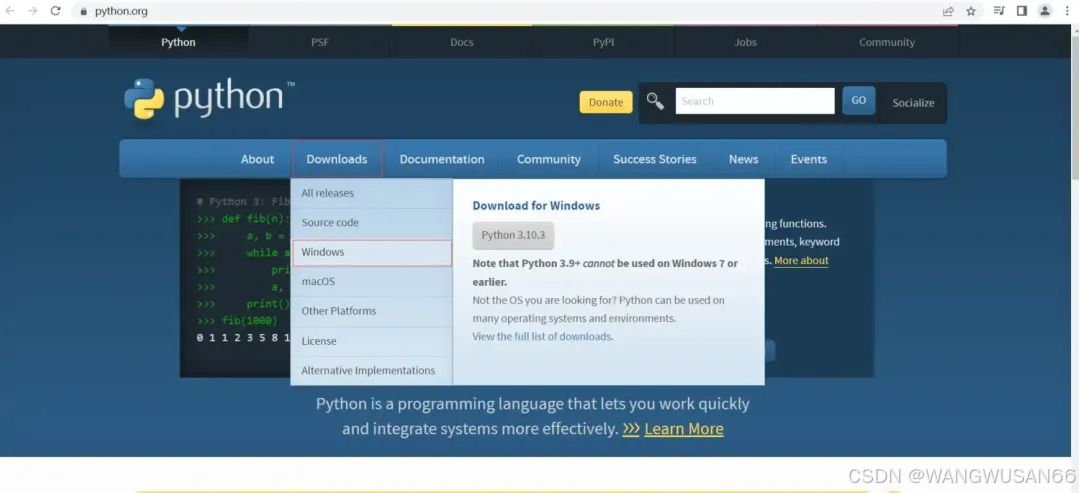Viewport: 1080px width, 493px height.
Task: Open the media control icon in browser toolbar
Action: [999, 11]
